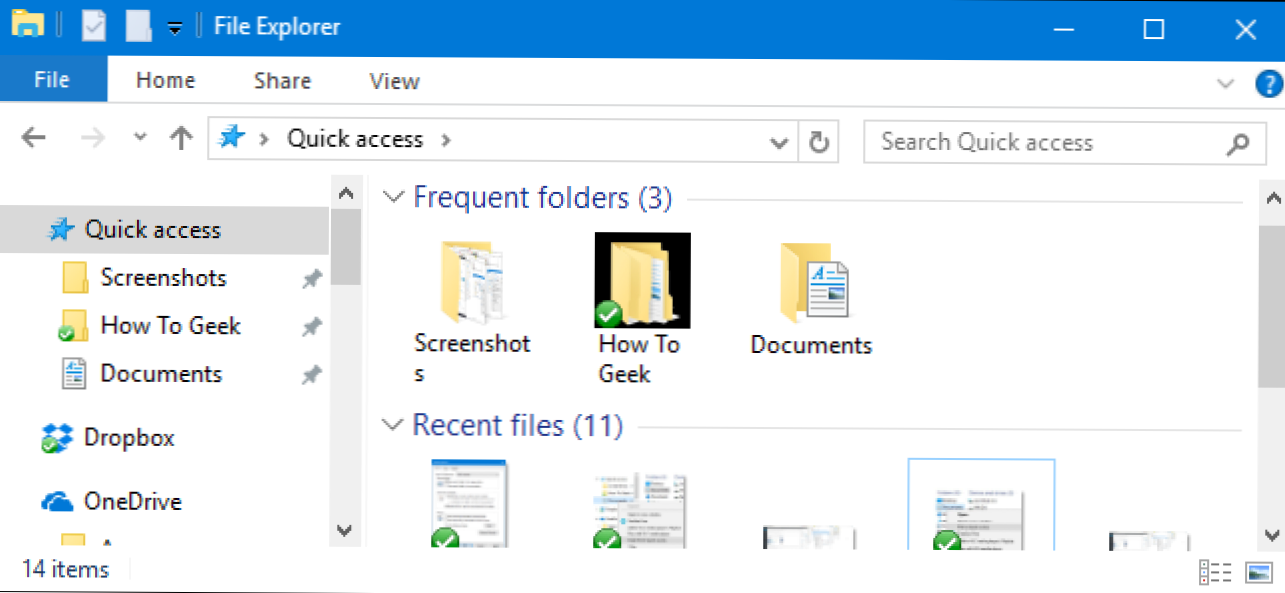Viewport: 1285px width, 593px height.
Task: Open the File Explorer Help icon
Action: [x=1267, y=84]
